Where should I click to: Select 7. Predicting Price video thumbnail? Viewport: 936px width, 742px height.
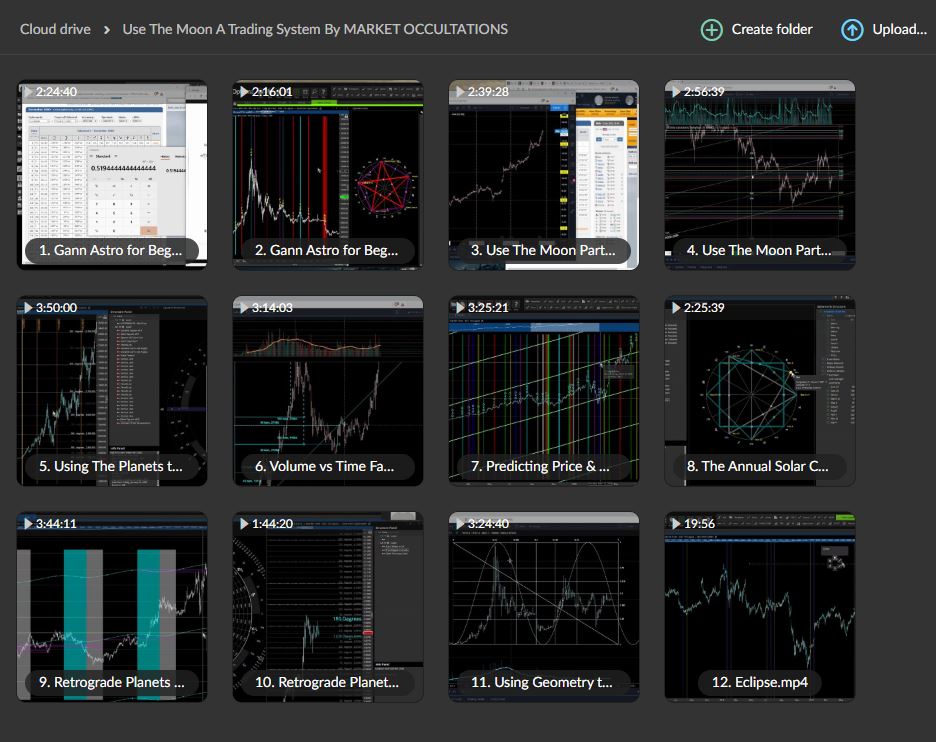pyautogui.click(x=544, y=390)
